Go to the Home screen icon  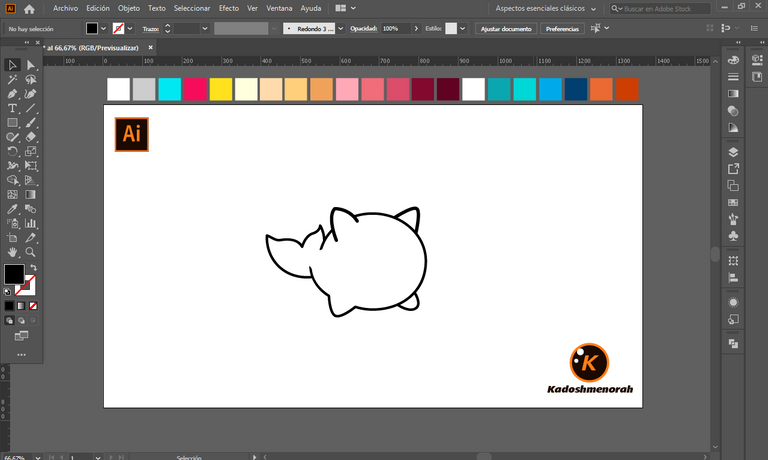29,9
